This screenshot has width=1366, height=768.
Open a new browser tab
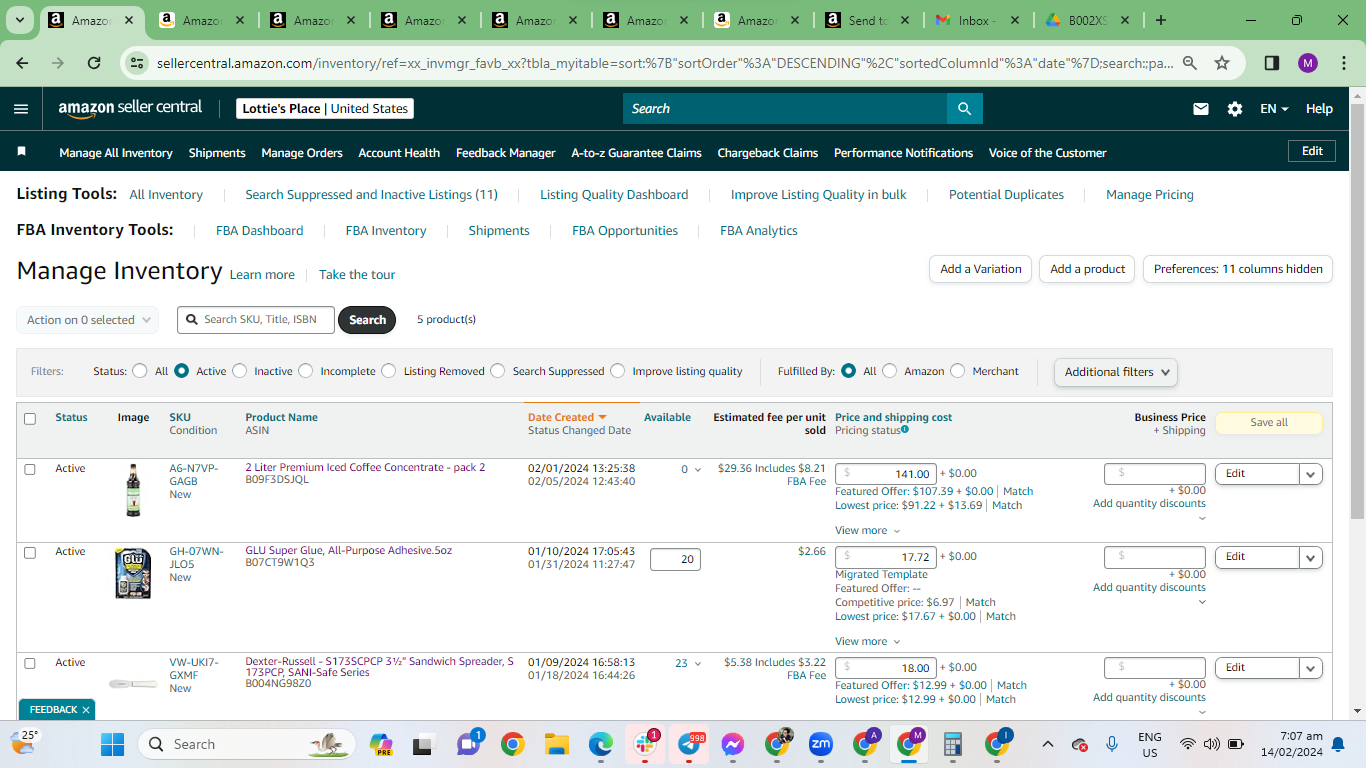tap(1161, 20)
